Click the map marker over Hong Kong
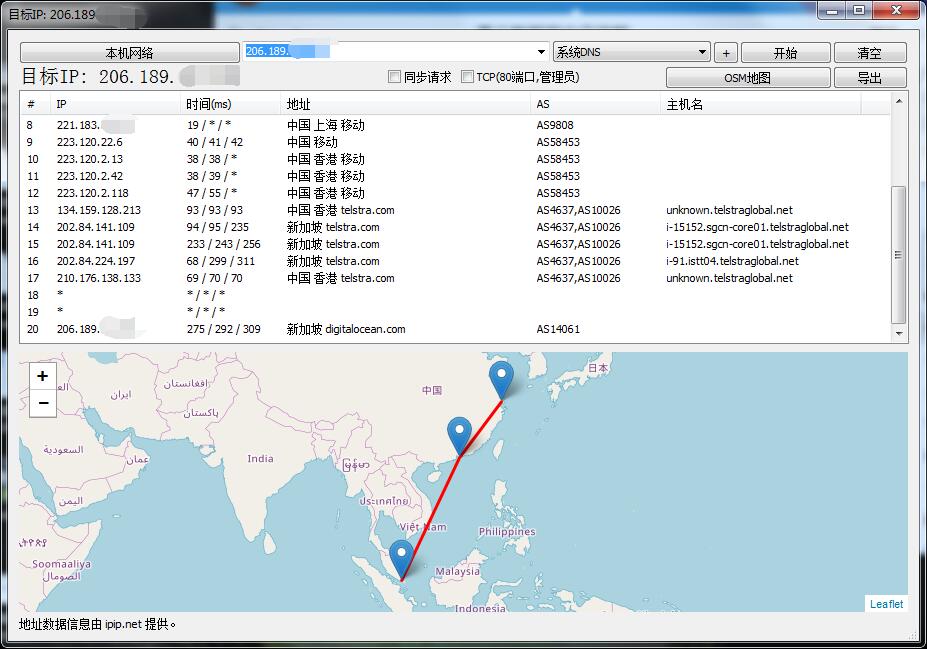 [459, 436]
